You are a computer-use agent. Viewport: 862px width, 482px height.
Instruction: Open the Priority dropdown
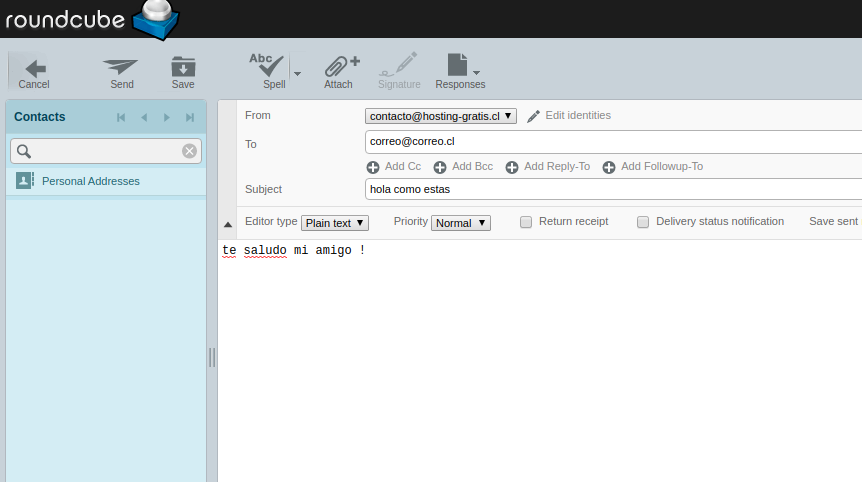461,223
